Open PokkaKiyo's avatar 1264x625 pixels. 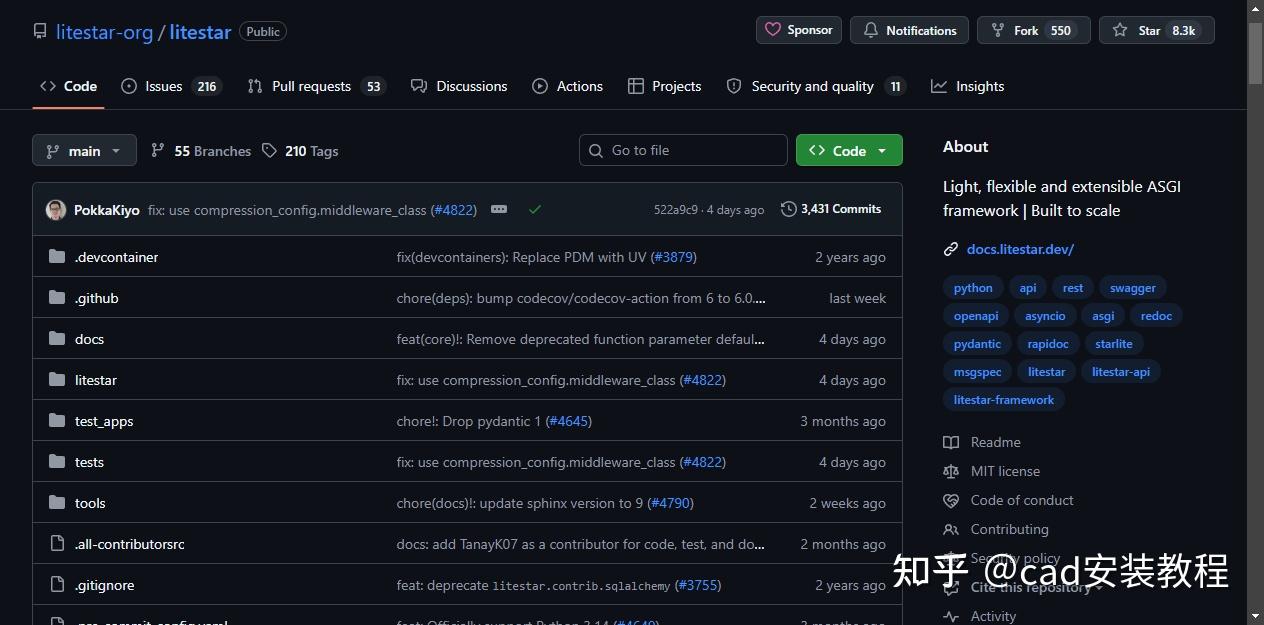56,210
